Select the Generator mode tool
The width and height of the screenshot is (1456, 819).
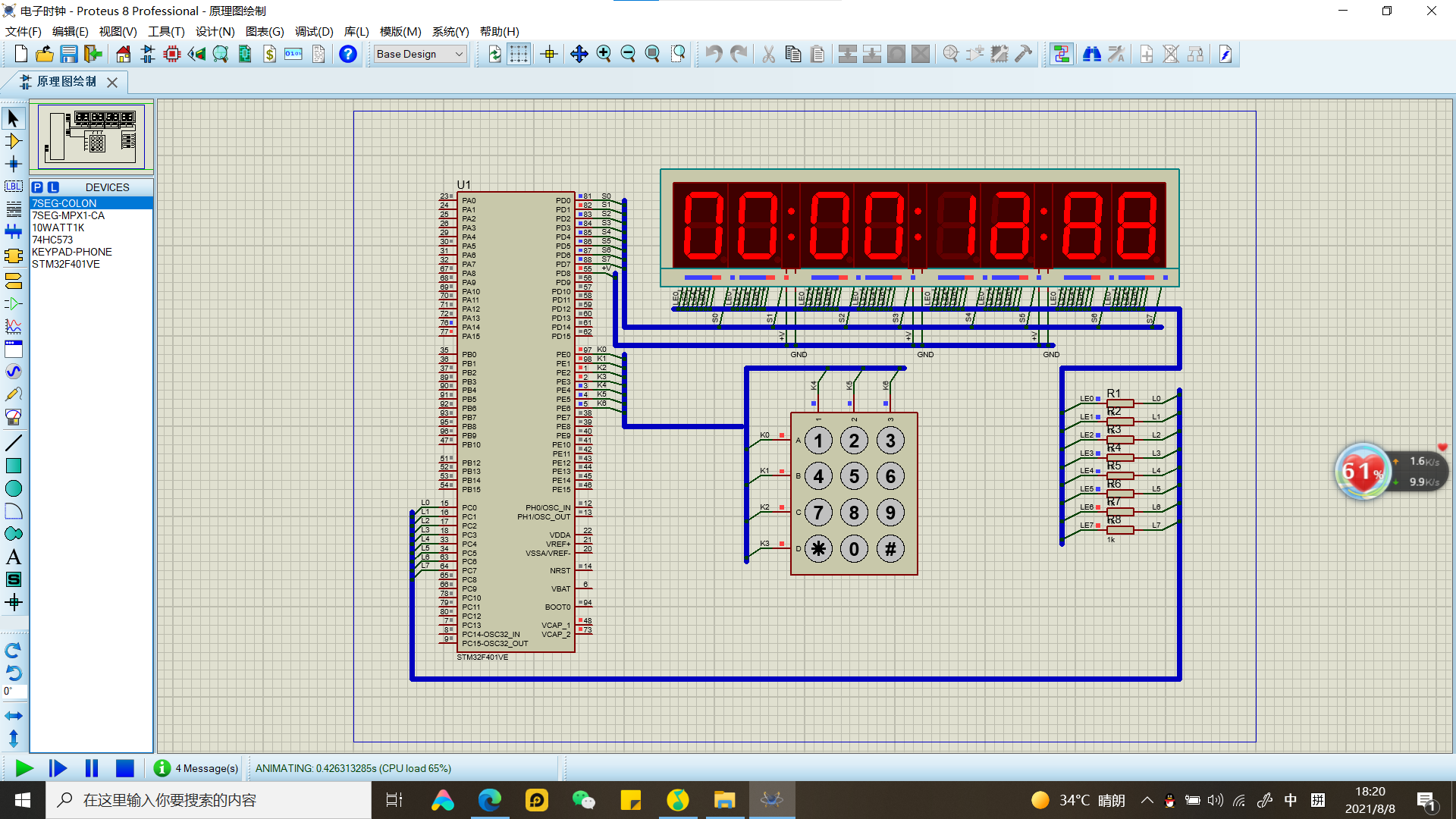point(13,372)
